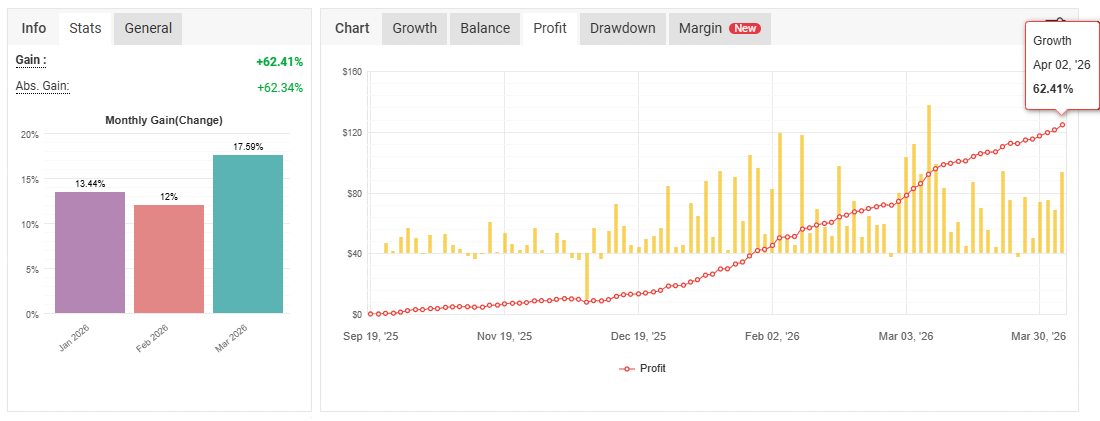The width and height of the screenshot is (1100, 421).
Task: Click the Monthly Gain(Change) chart title
Action: click(164, 120)
